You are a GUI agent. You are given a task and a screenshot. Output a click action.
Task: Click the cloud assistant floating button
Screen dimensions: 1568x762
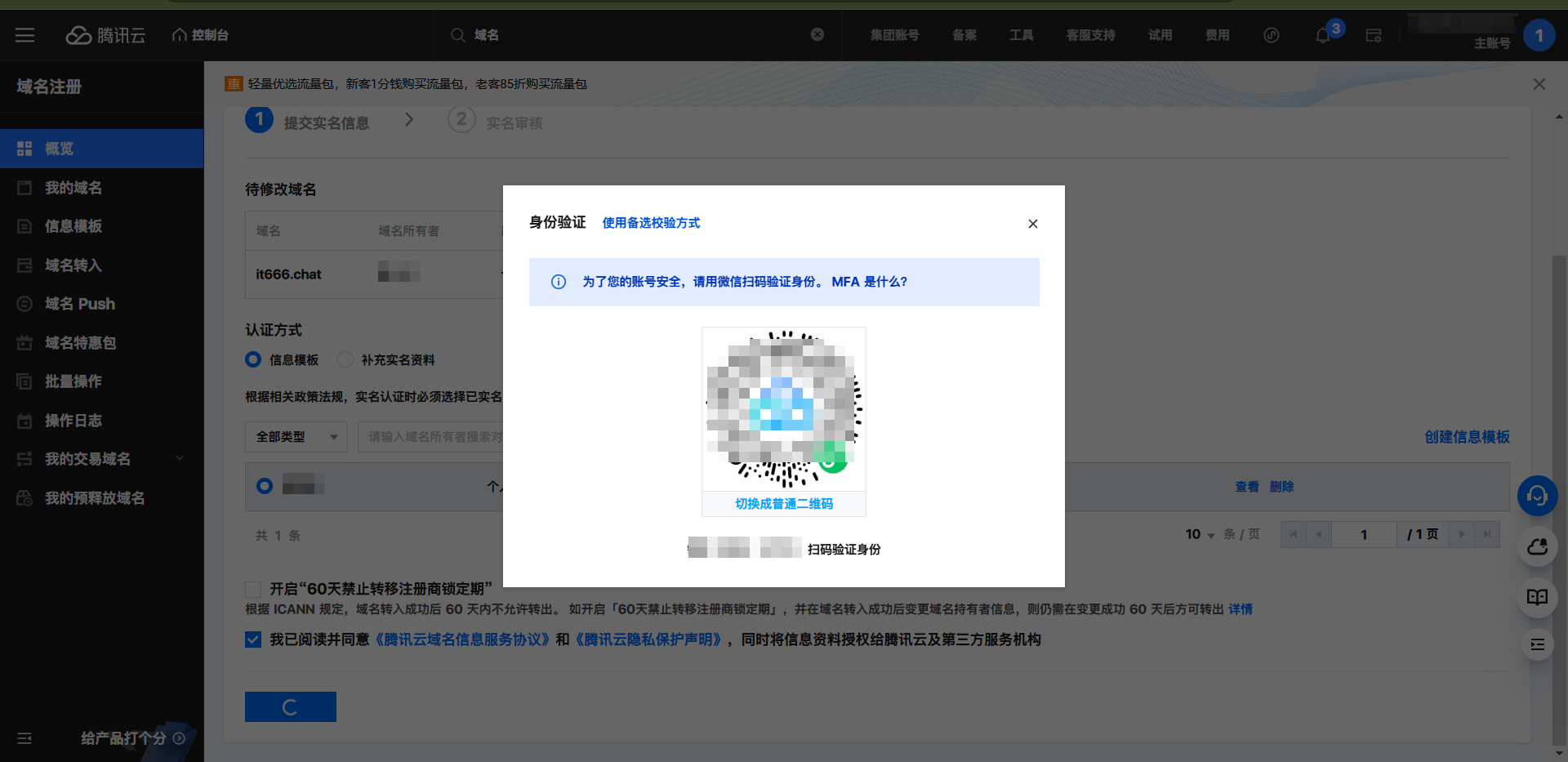tap(1538, 547)
